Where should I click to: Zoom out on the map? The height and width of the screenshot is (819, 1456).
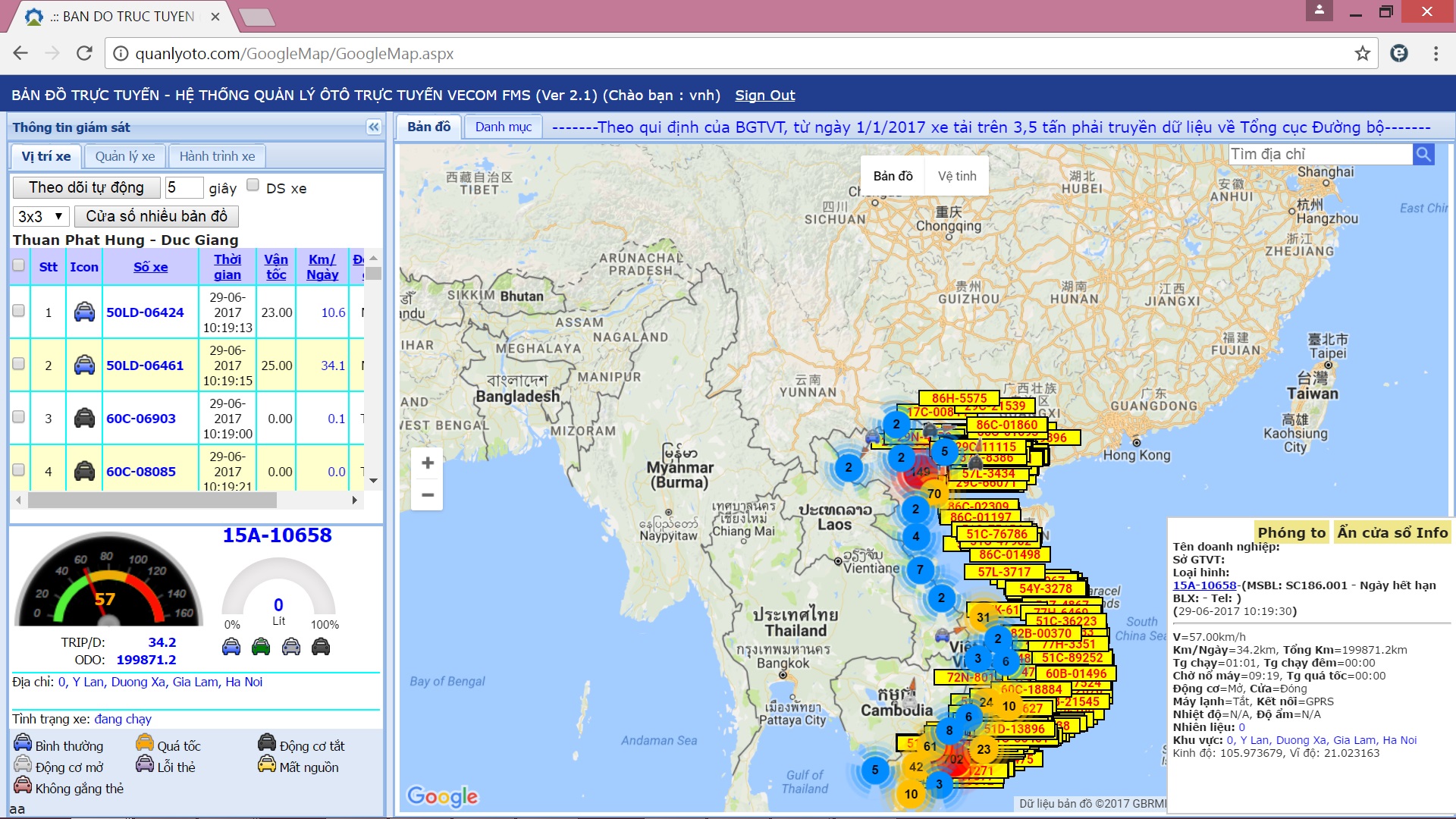(x=428, y=494)
